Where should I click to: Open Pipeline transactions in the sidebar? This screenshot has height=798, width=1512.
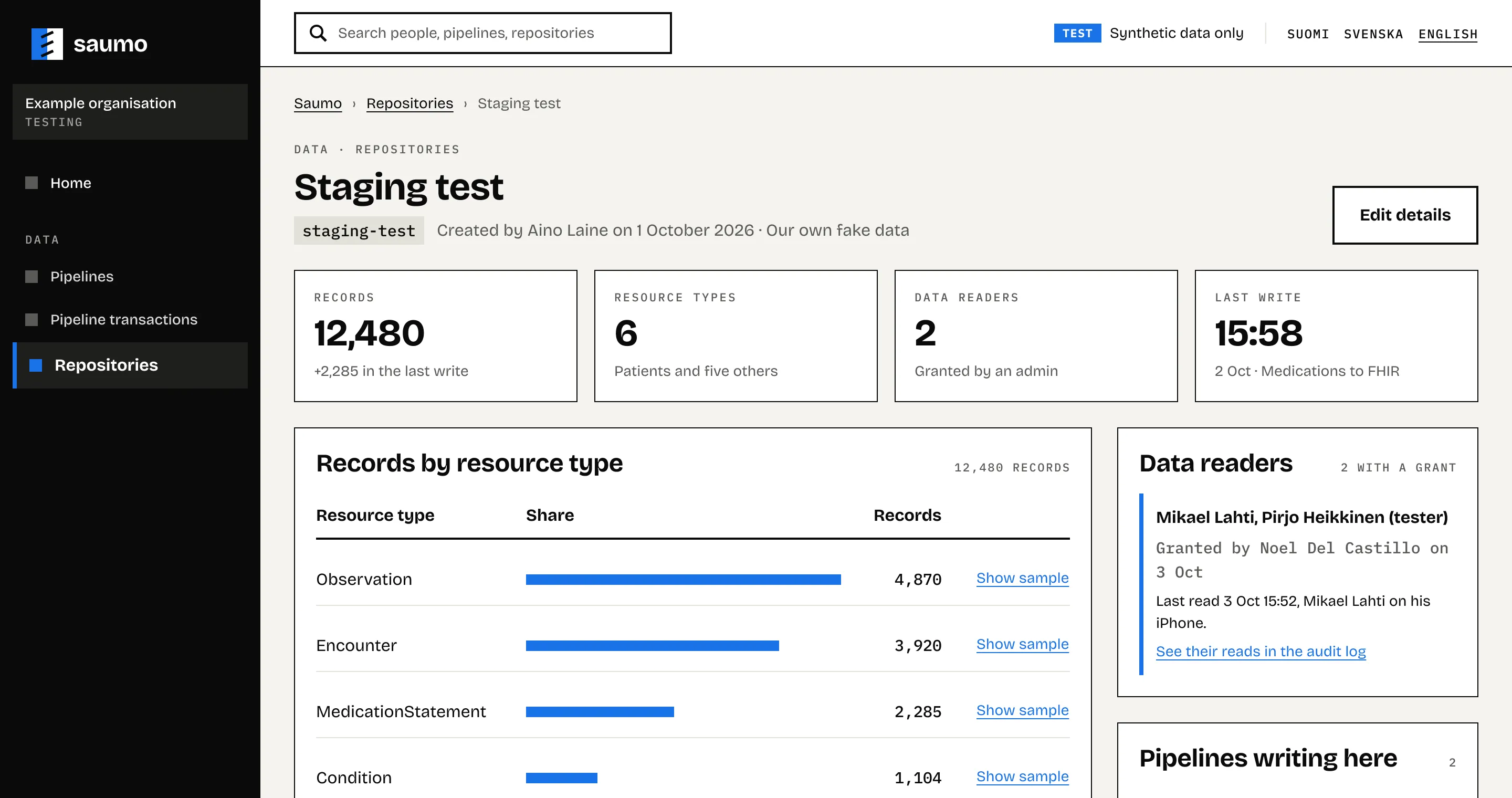[130, 319]
